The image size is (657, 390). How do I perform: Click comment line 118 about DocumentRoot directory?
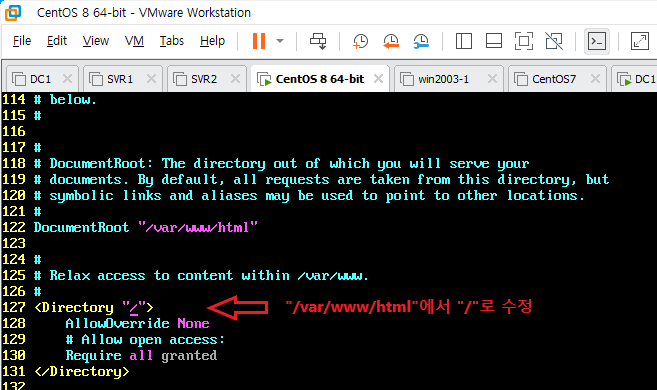[281, 163]
